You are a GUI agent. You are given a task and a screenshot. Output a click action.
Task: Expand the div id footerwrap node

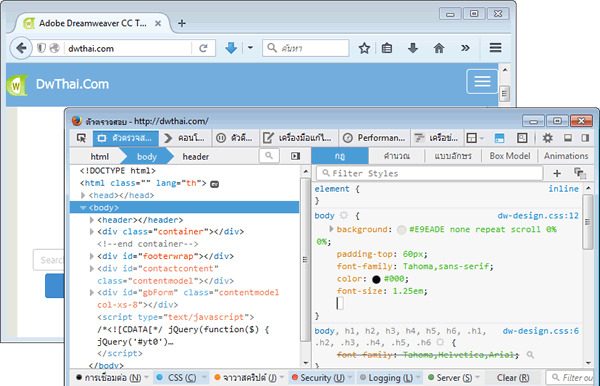tap(91, 256)
